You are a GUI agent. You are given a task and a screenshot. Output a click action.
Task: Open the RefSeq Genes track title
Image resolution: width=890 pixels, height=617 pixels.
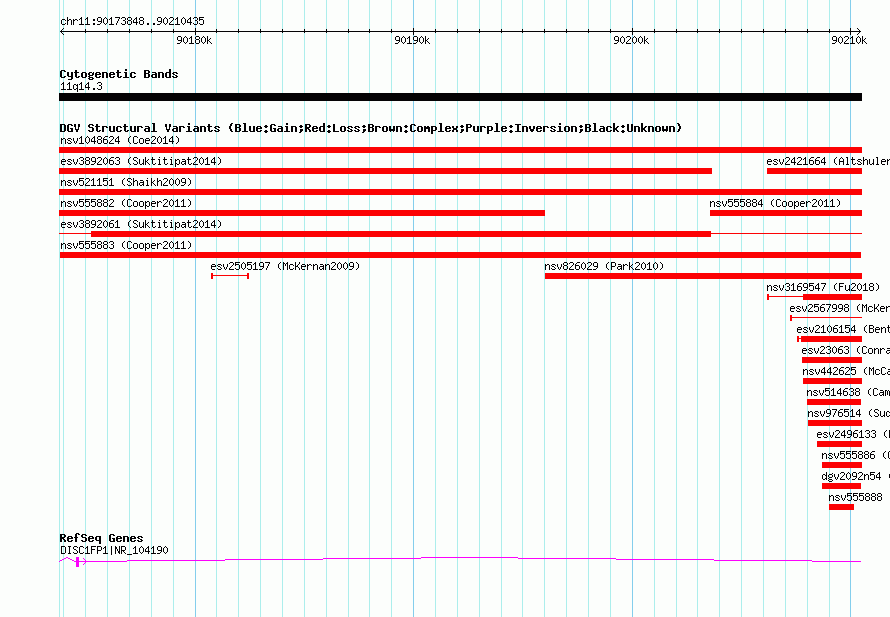click(x=101, y=538)
